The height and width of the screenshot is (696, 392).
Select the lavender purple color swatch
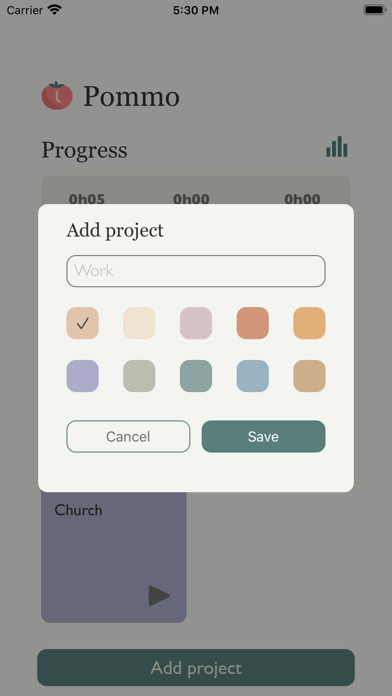point(83,376)
